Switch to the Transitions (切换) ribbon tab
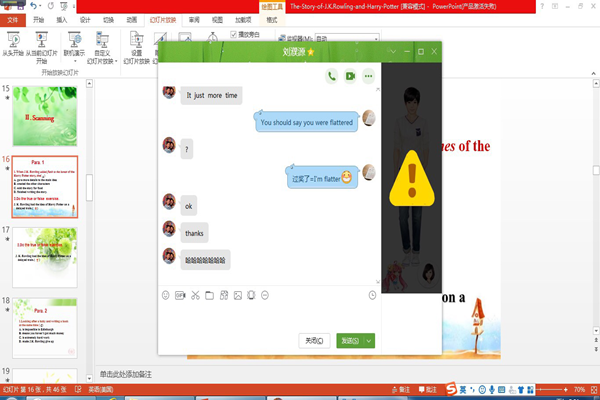 coord(108,20)
